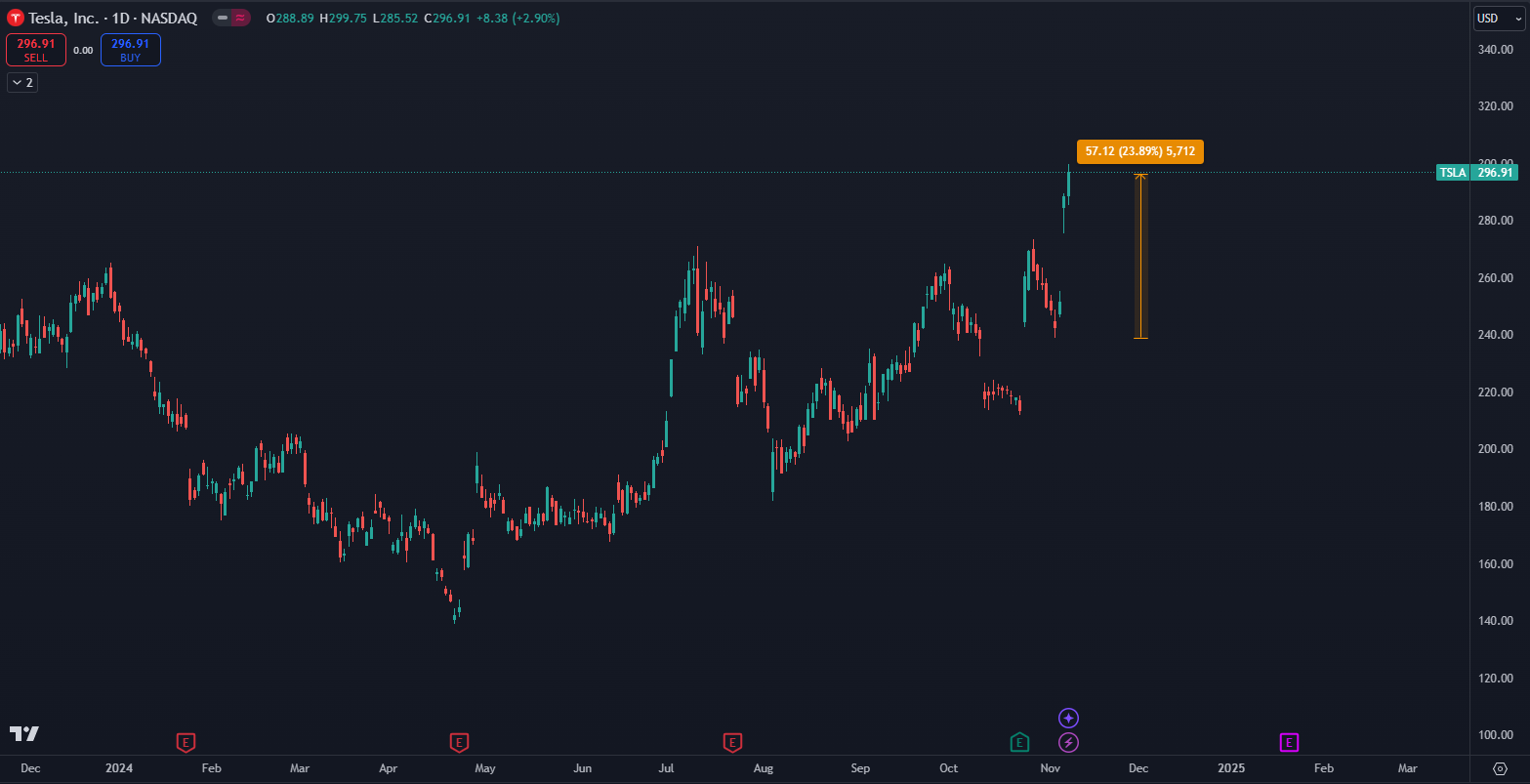Click the gray dash status icon beside NASDAQ
The height and width of the screenshot is (784, 1530).
click(x=222, y=19)
